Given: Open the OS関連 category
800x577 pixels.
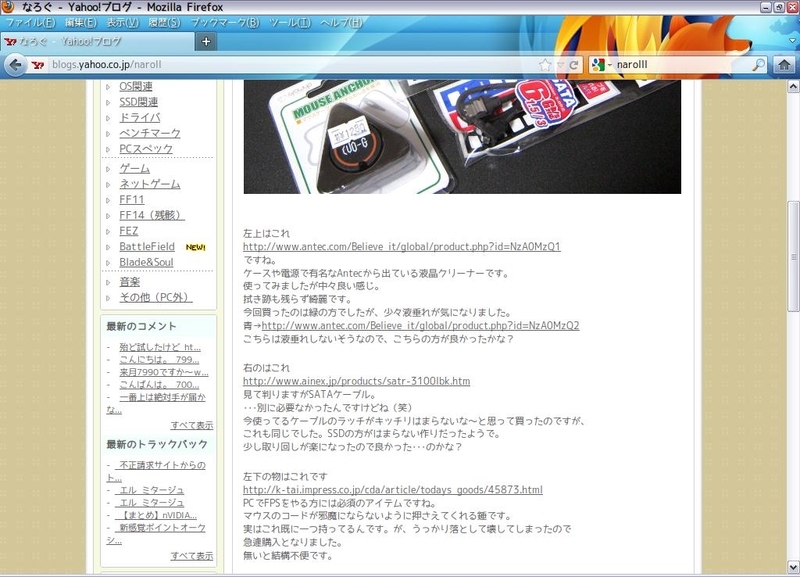Looking at the screenshot, I should click(136, 87).
